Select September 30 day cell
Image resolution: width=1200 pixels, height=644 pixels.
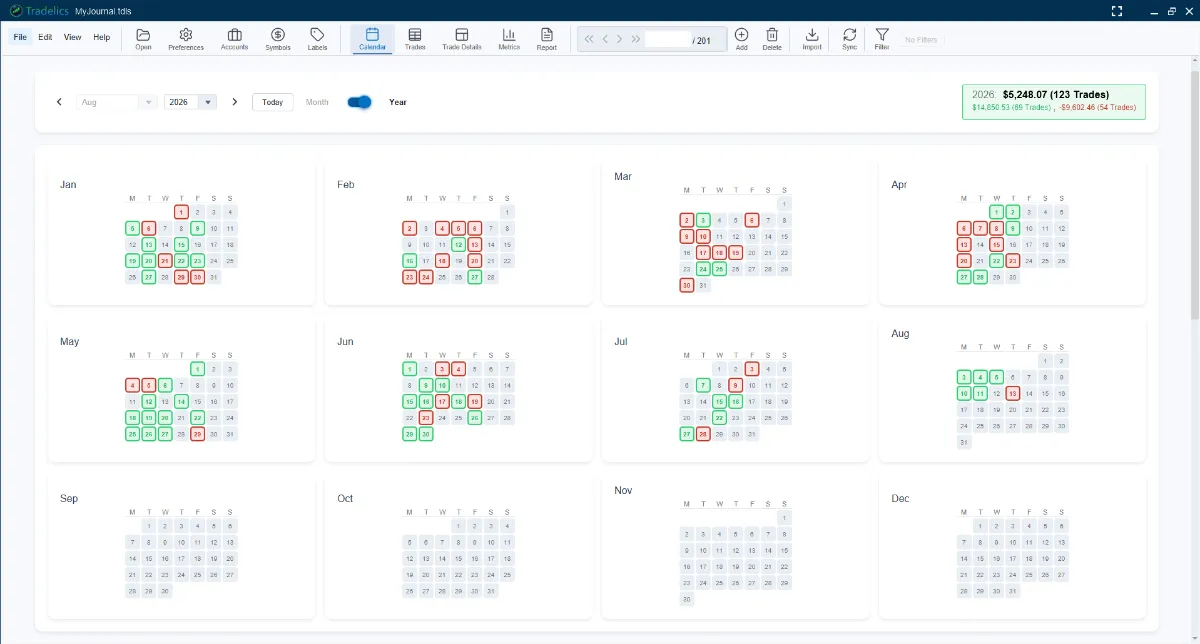tap(165, 591)
